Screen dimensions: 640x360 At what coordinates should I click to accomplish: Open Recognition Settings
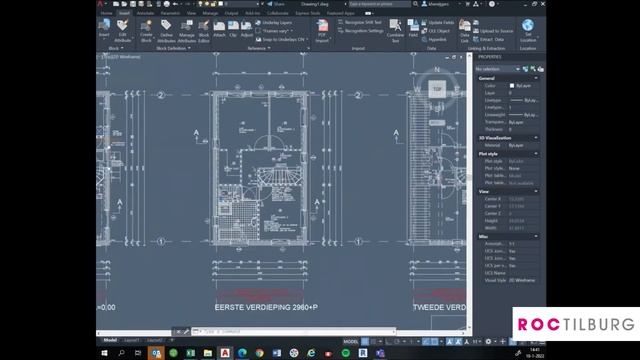tap(361, 31)
